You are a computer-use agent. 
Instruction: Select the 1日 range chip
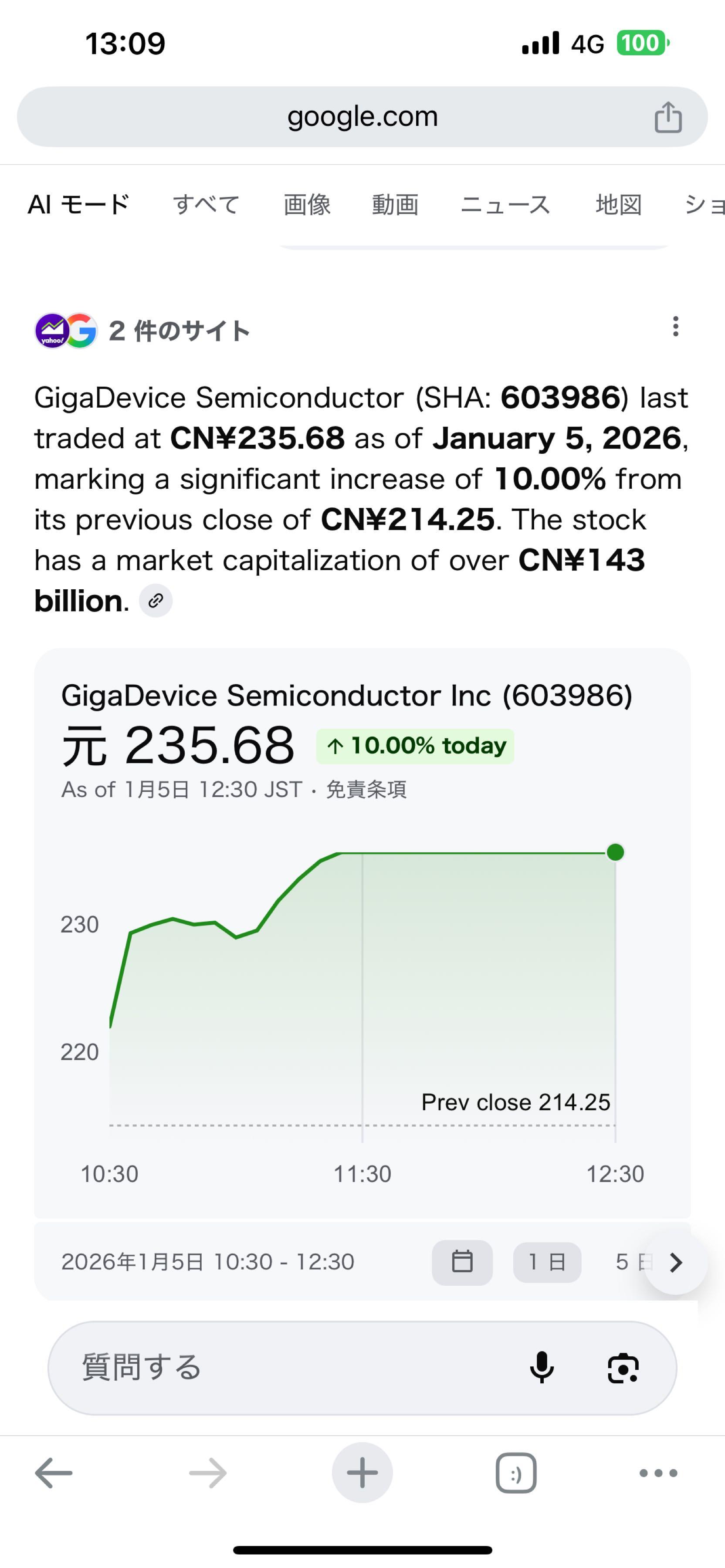coord(547,1262)
